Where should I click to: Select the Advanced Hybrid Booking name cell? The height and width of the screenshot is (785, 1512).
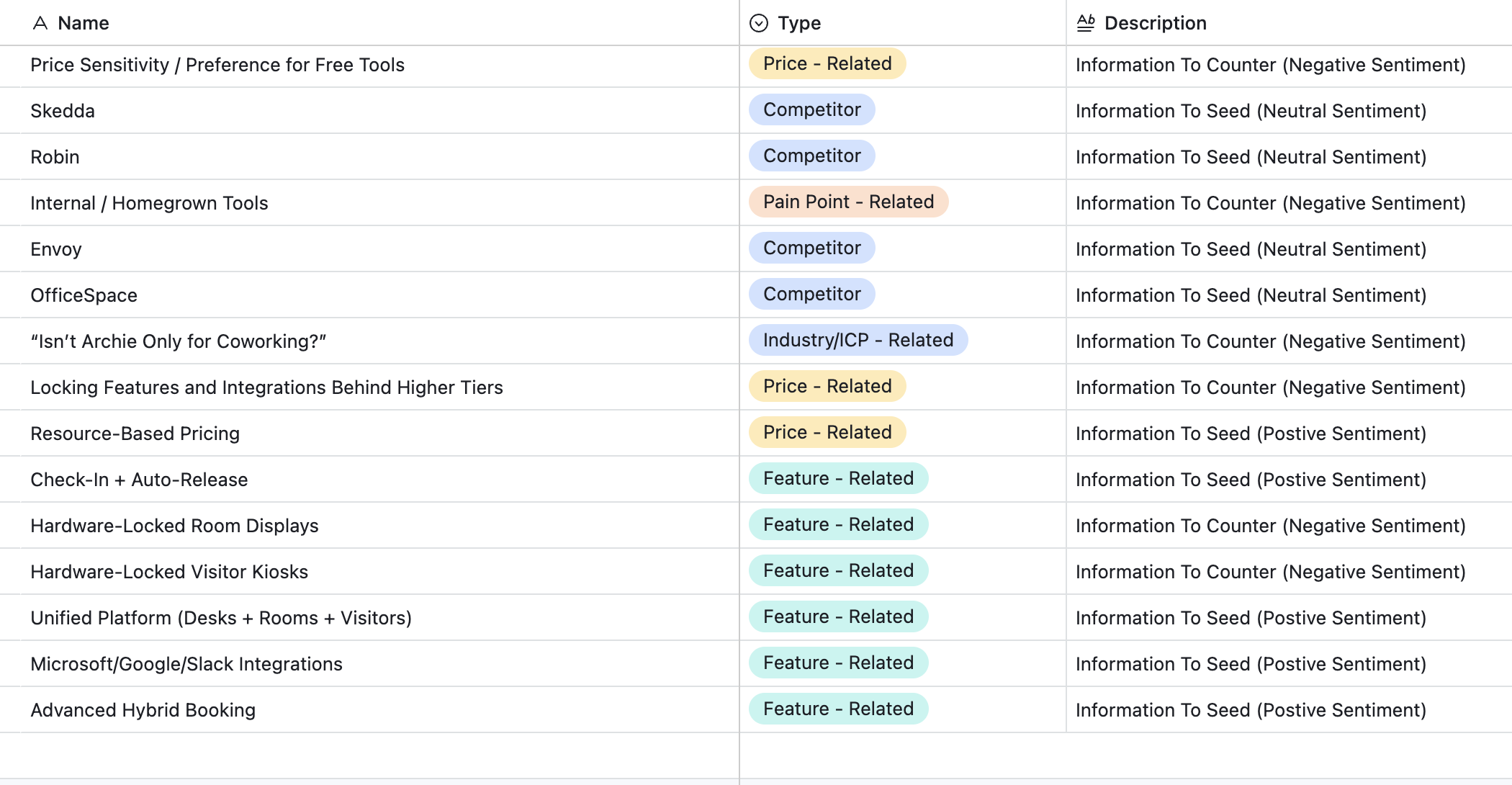[143, 710]
